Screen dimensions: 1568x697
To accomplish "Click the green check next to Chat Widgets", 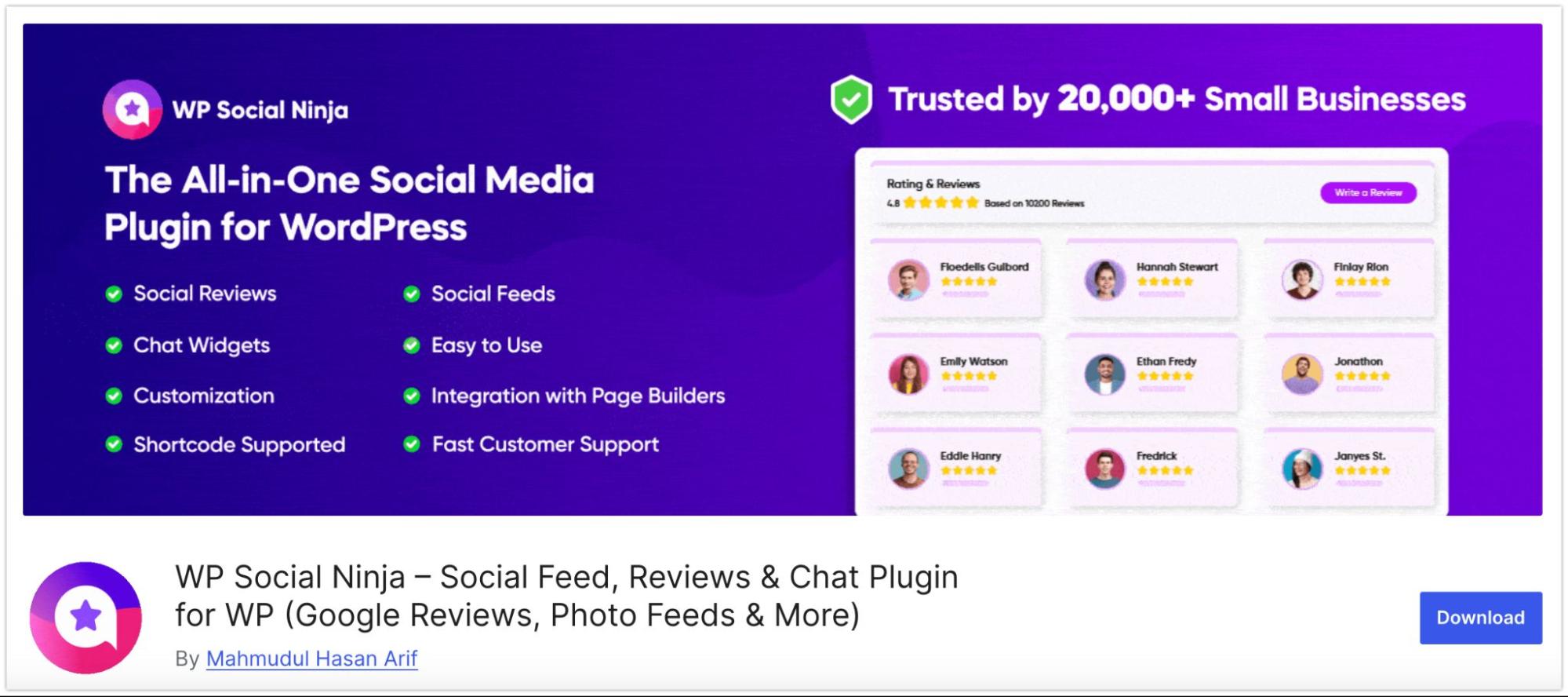I will [x=114, y=345].
